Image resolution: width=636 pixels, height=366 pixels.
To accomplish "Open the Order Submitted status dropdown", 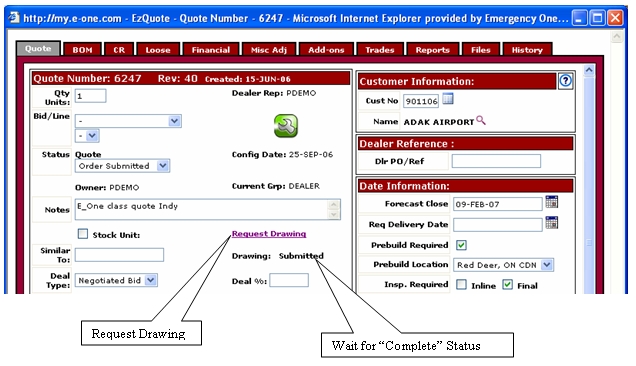I will [x=122, y=166].
